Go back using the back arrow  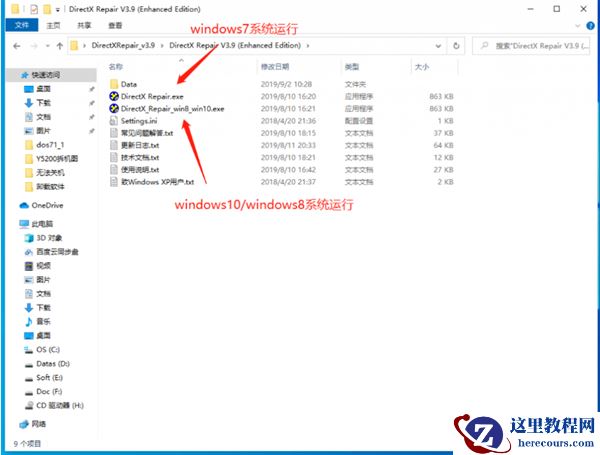pyautogui.click(x=16, y=46)
